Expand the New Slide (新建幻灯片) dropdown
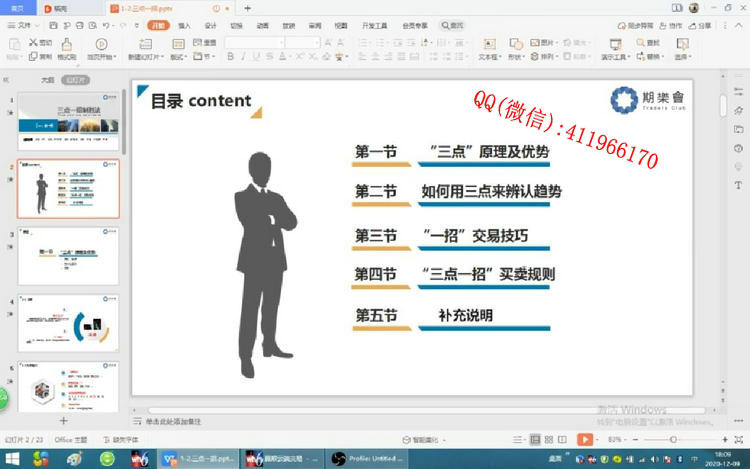This screenshot has height=469, width=750. click(x=147, y=58)
